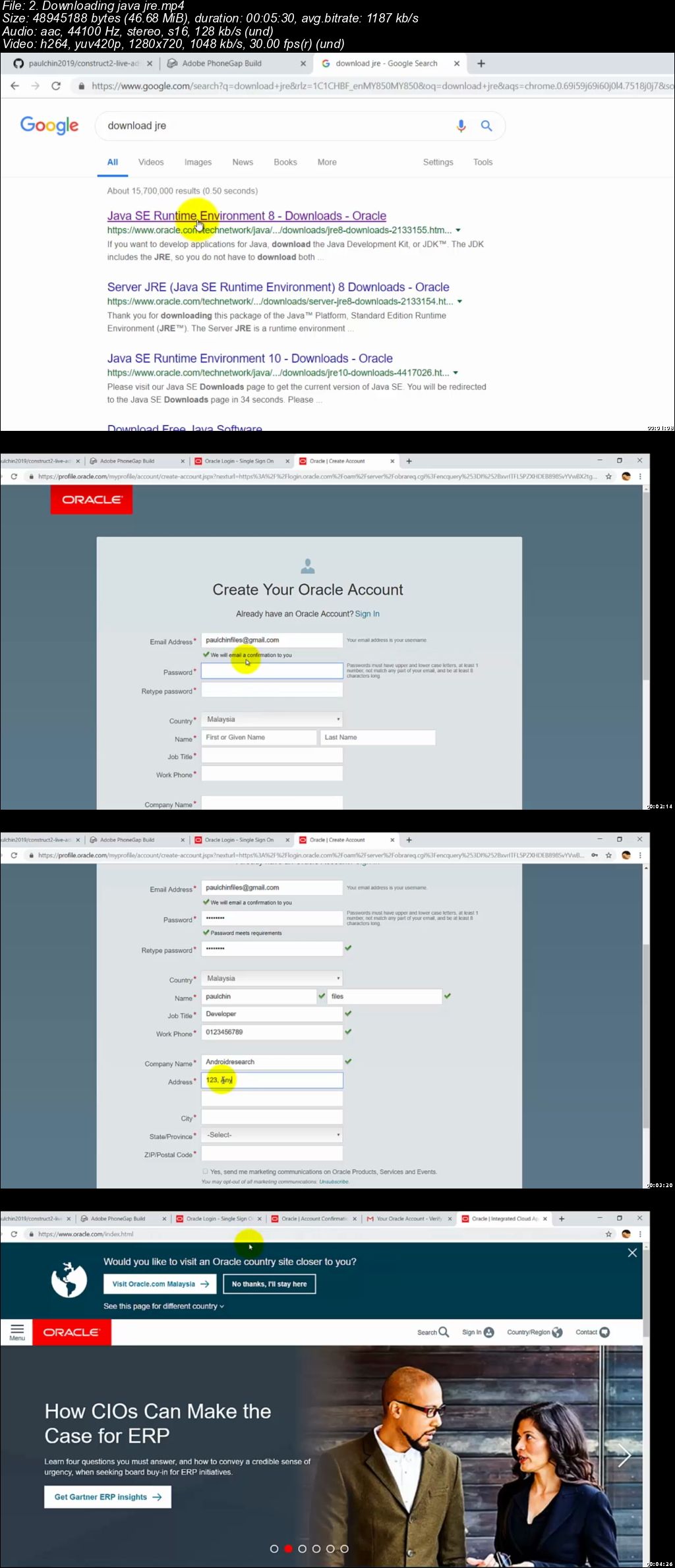Close the Adobe PhoneGap Build tab in the Google frame

click(303, 64)
